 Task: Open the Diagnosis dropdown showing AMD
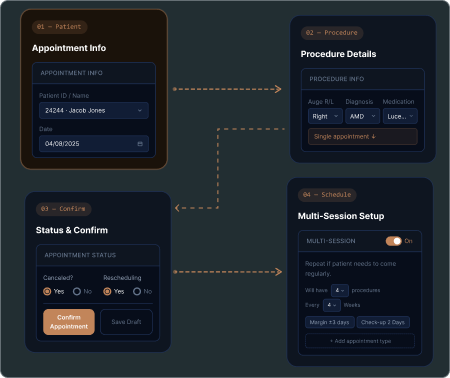click(362, 116)
